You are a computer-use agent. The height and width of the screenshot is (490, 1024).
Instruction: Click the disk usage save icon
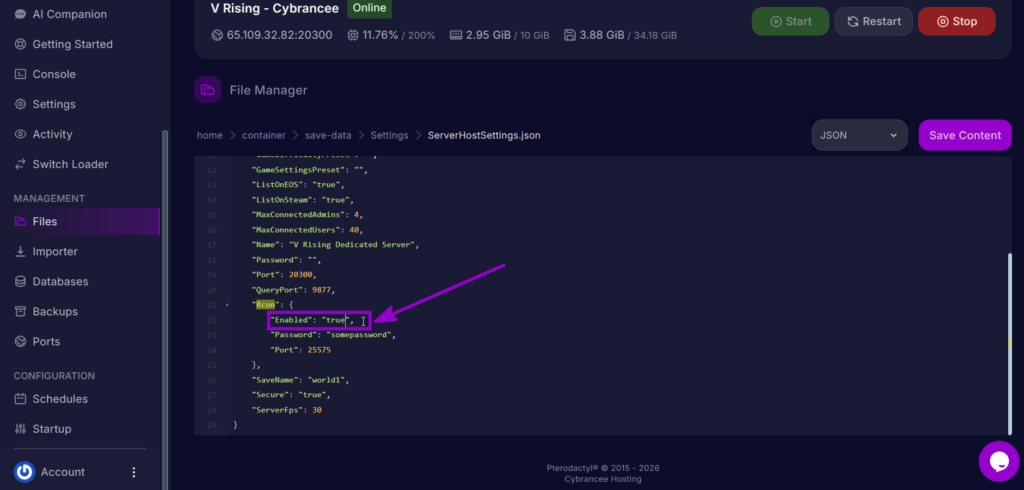click(569, 35)
